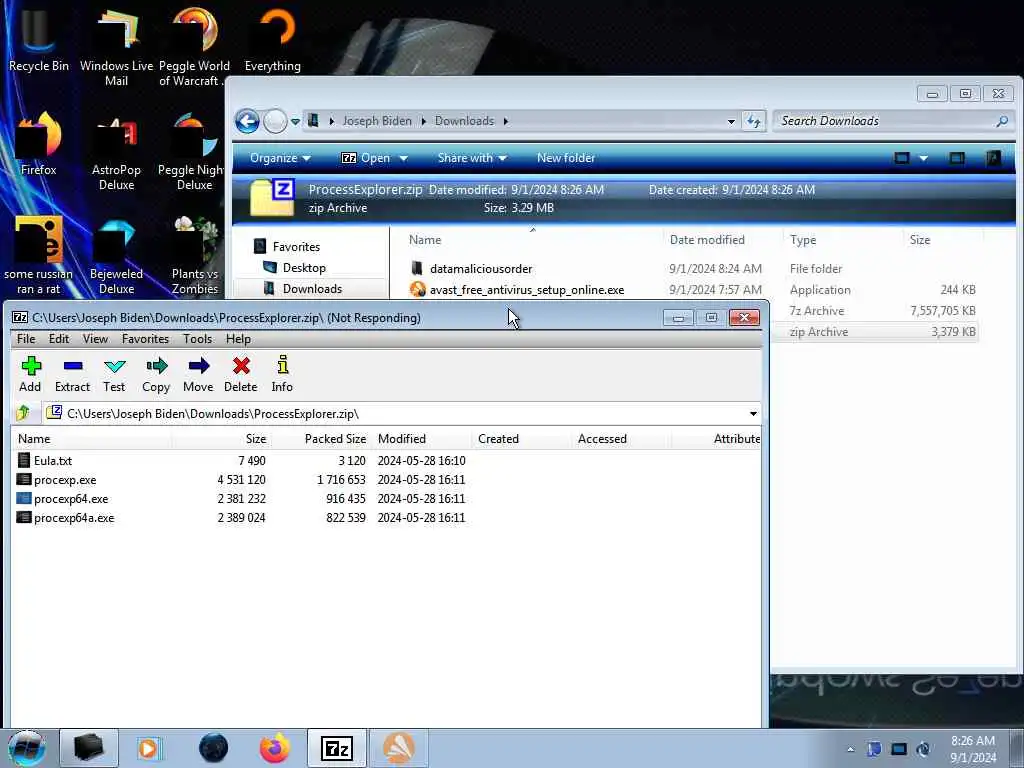Click the Windows Start orb
This screenshot has width=1024, height=768.
[26, 748]
